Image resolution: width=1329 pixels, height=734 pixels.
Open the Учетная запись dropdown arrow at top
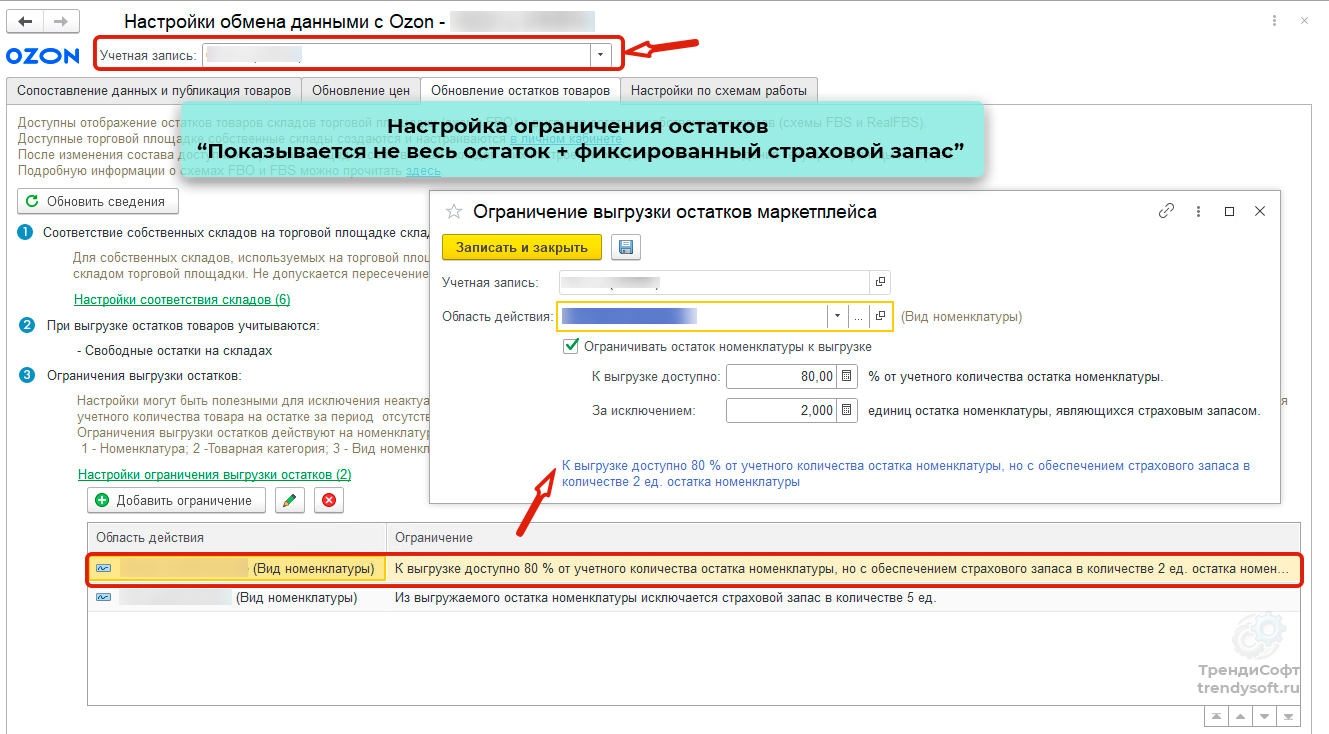click(600, 55)
